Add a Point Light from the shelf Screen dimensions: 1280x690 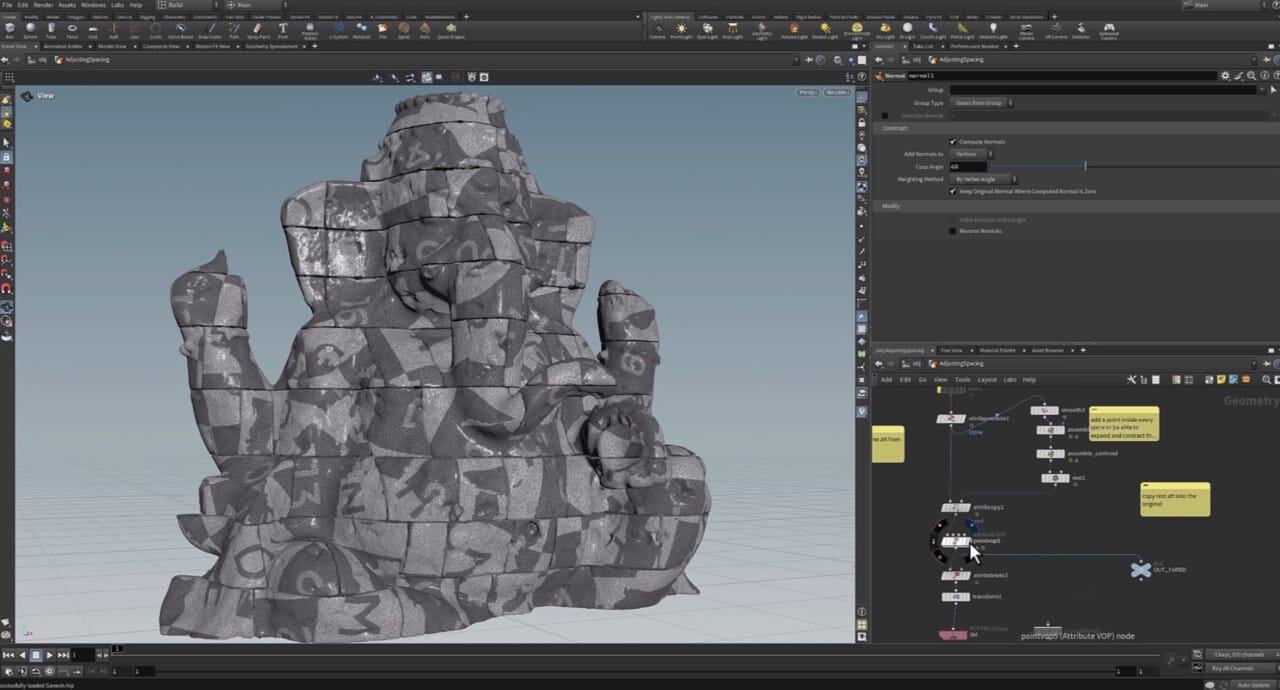pyautogui.click(x=681, y=30)
